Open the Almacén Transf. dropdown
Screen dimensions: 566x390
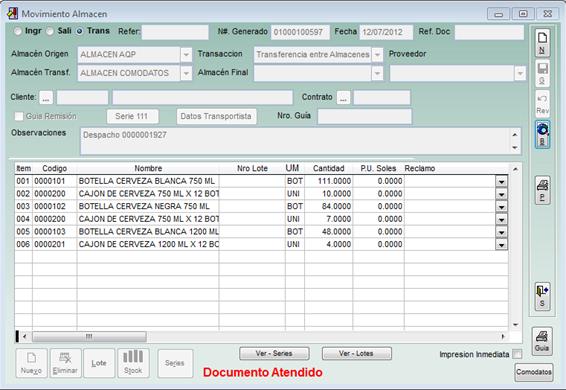(x=186, y=73)
